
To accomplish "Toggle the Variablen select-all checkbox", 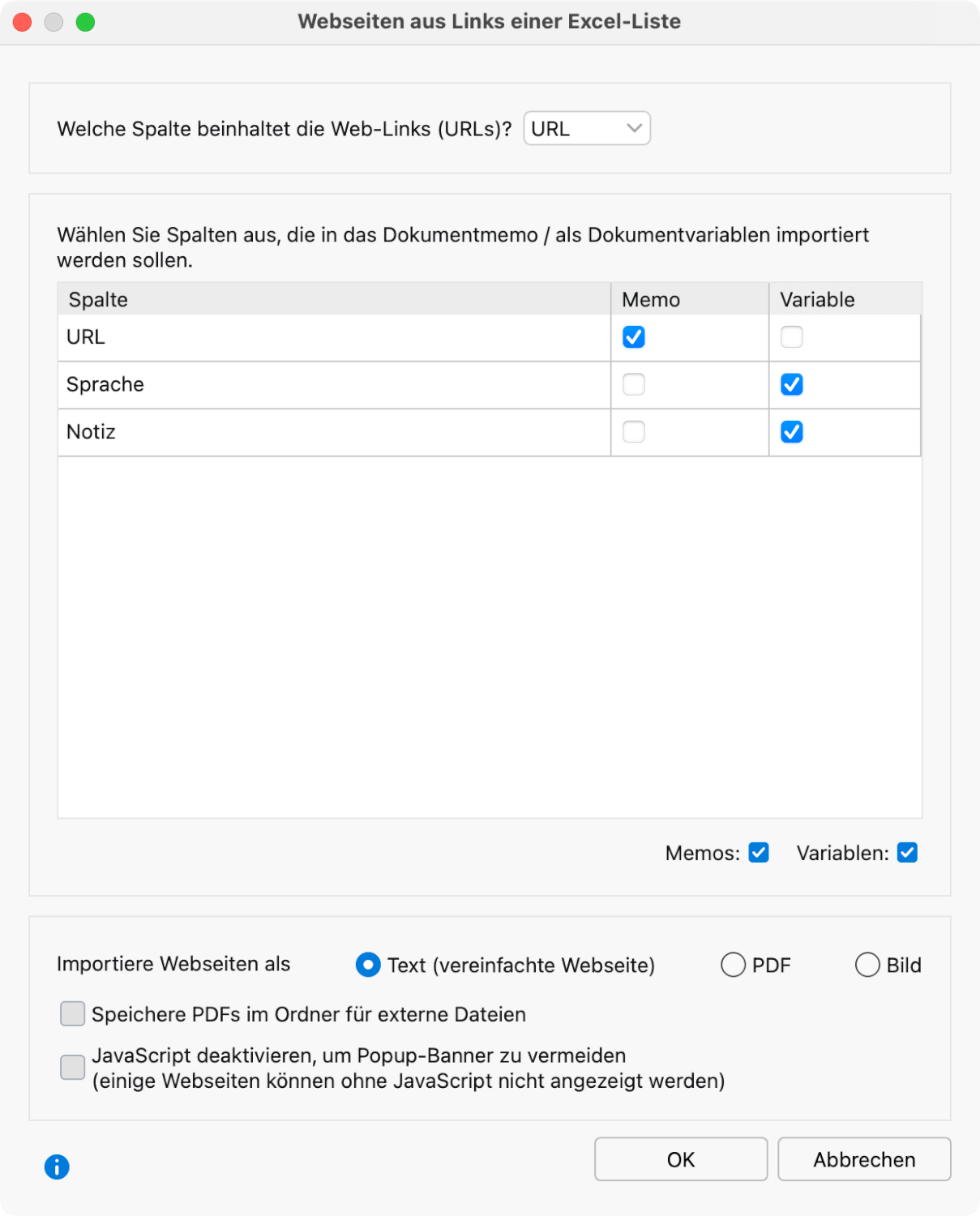I will click(x=907, y=853).
